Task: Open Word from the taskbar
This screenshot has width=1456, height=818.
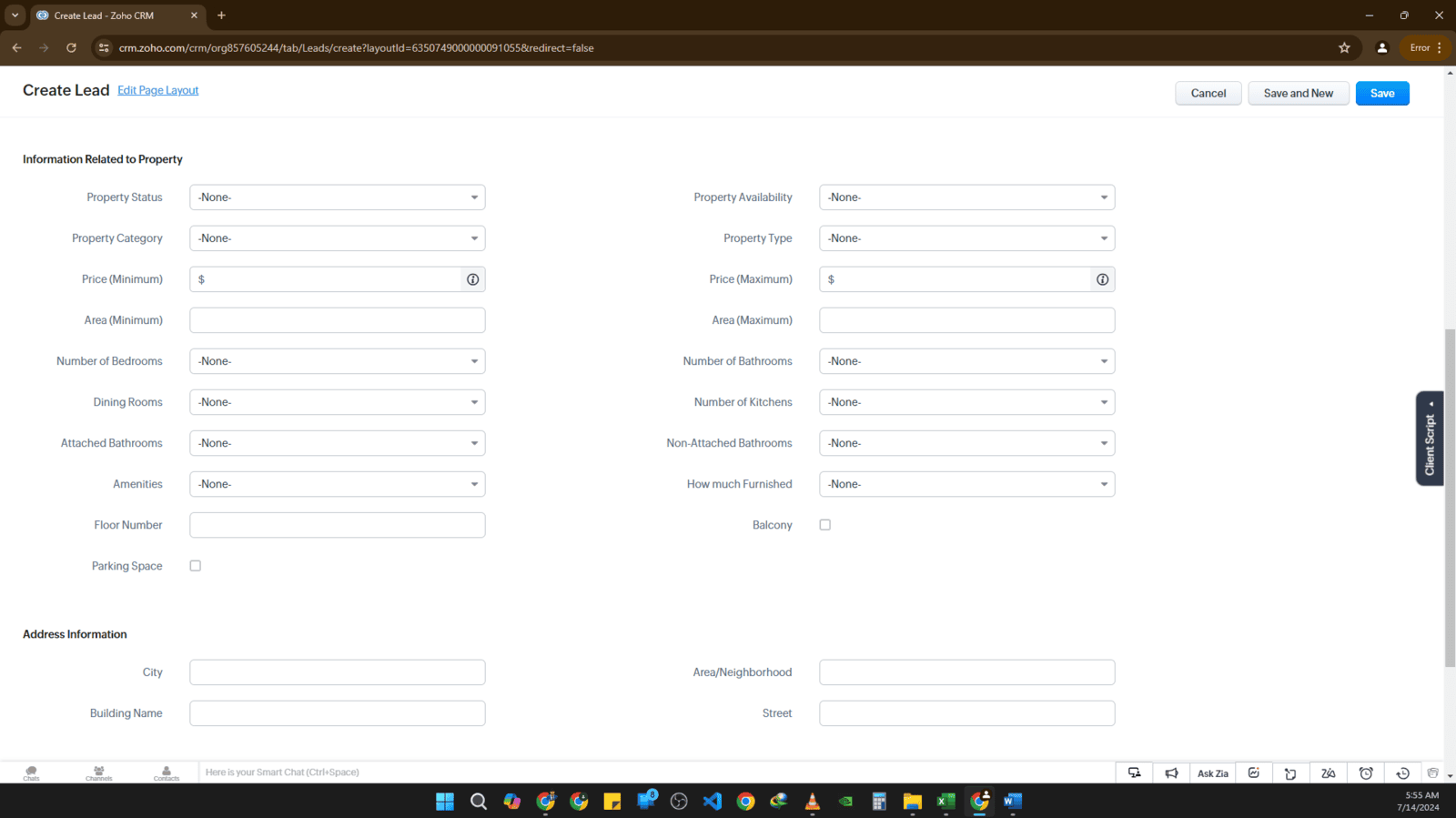Action: (1013, 801)
